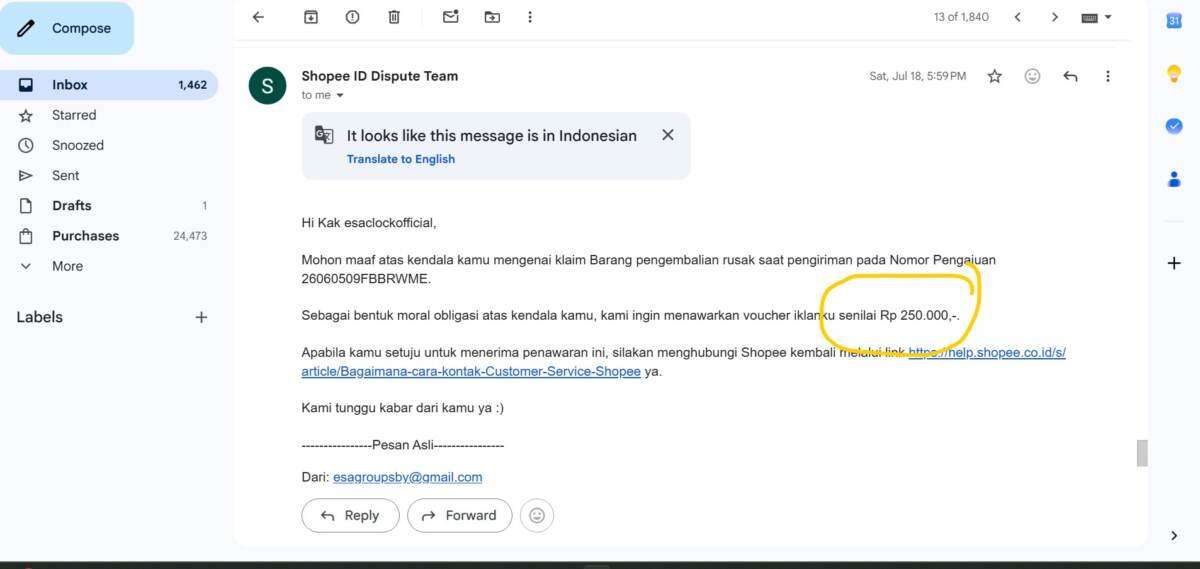
Task: Report this email as spam
Action: (352, 17)
